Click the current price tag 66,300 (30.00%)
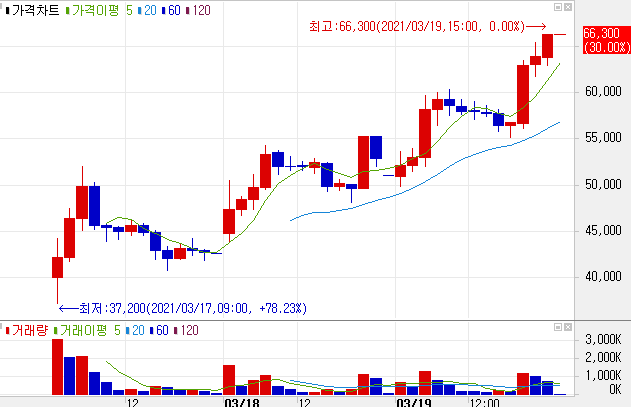Image resolution: width=631 pixels, height=407 pixels. tap(606, 40)
